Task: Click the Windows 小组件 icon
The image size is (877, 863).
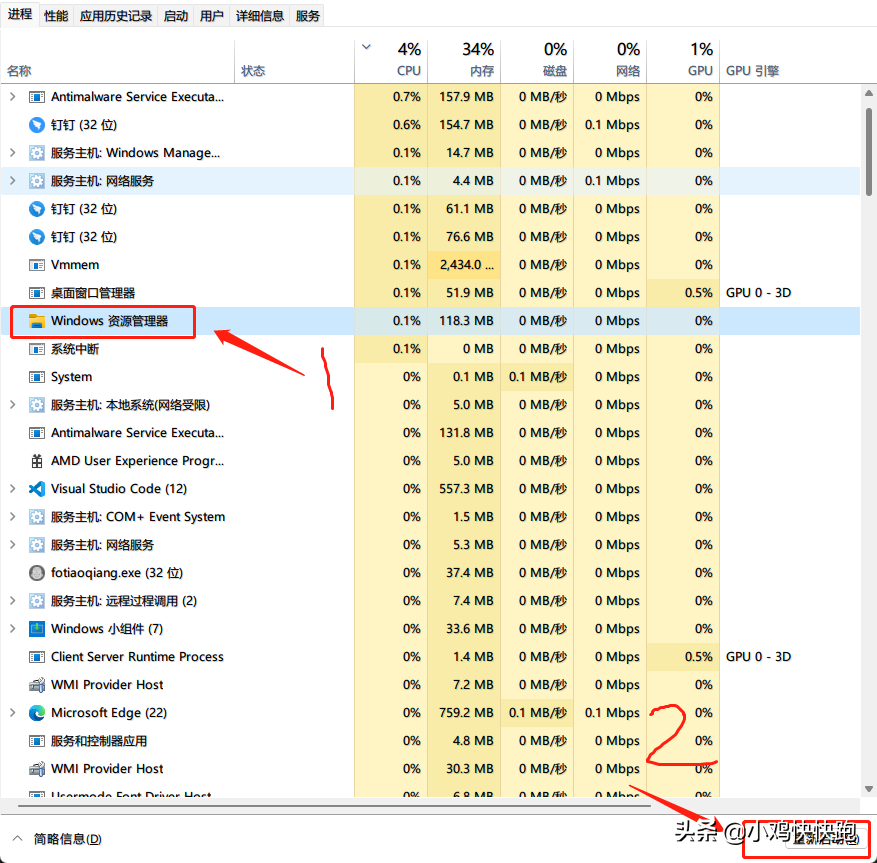Action: click(x=36, y=629)
